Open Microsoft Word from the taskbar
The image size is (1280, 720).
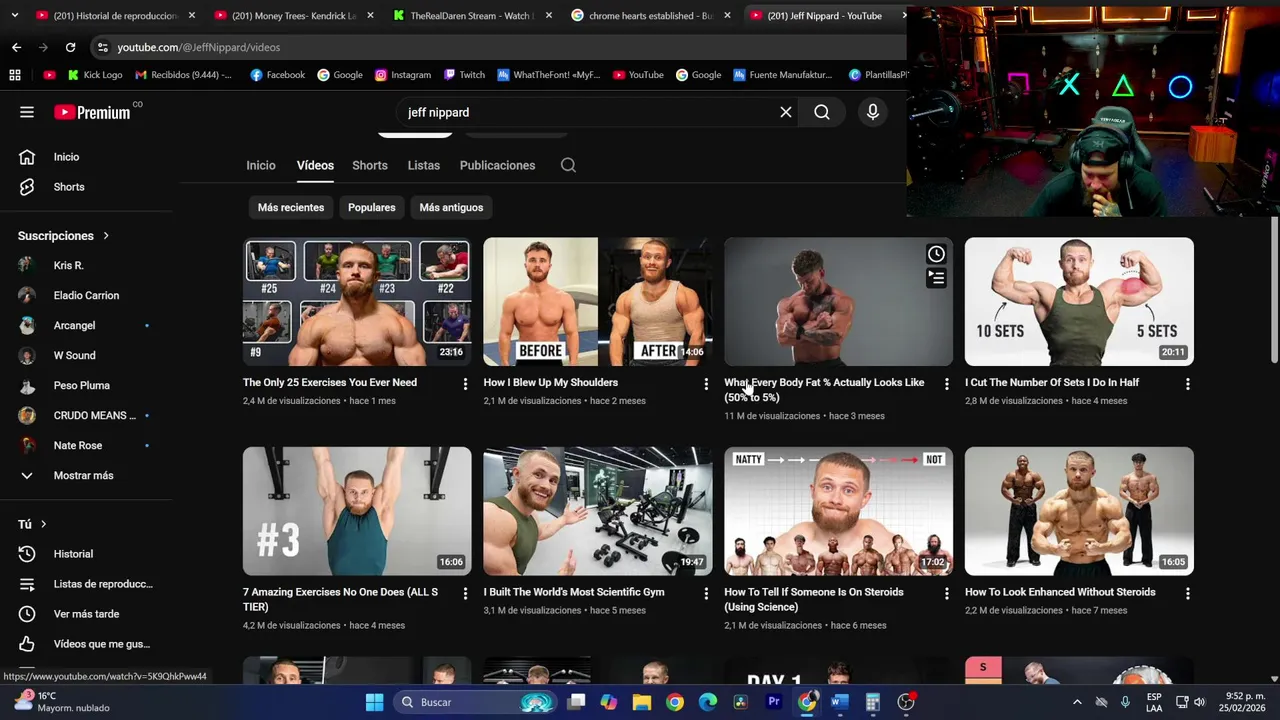(x=839, y=702)
